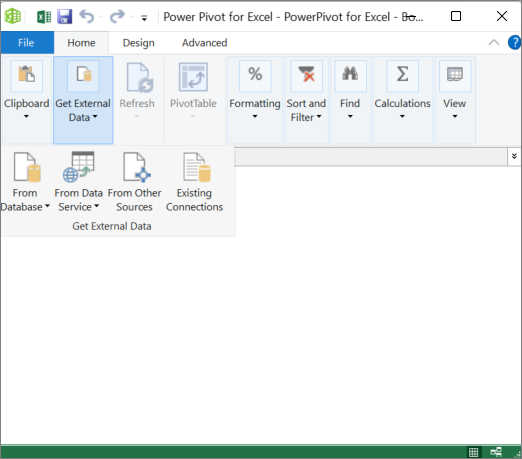Screen dimensions: 522x459
Task: Switch to the Home tab
Action: pos(81,43)
